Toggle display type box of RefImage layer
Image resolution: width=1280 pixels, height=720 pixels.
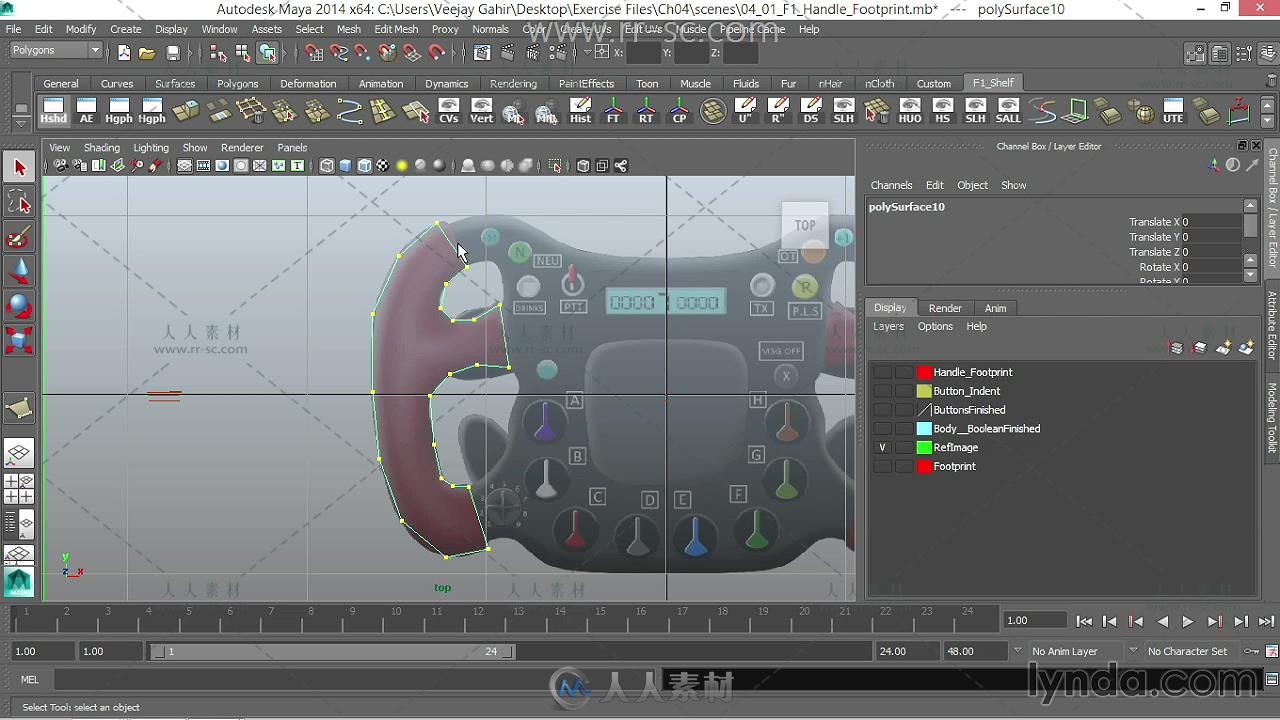click(x=904, y=448)
